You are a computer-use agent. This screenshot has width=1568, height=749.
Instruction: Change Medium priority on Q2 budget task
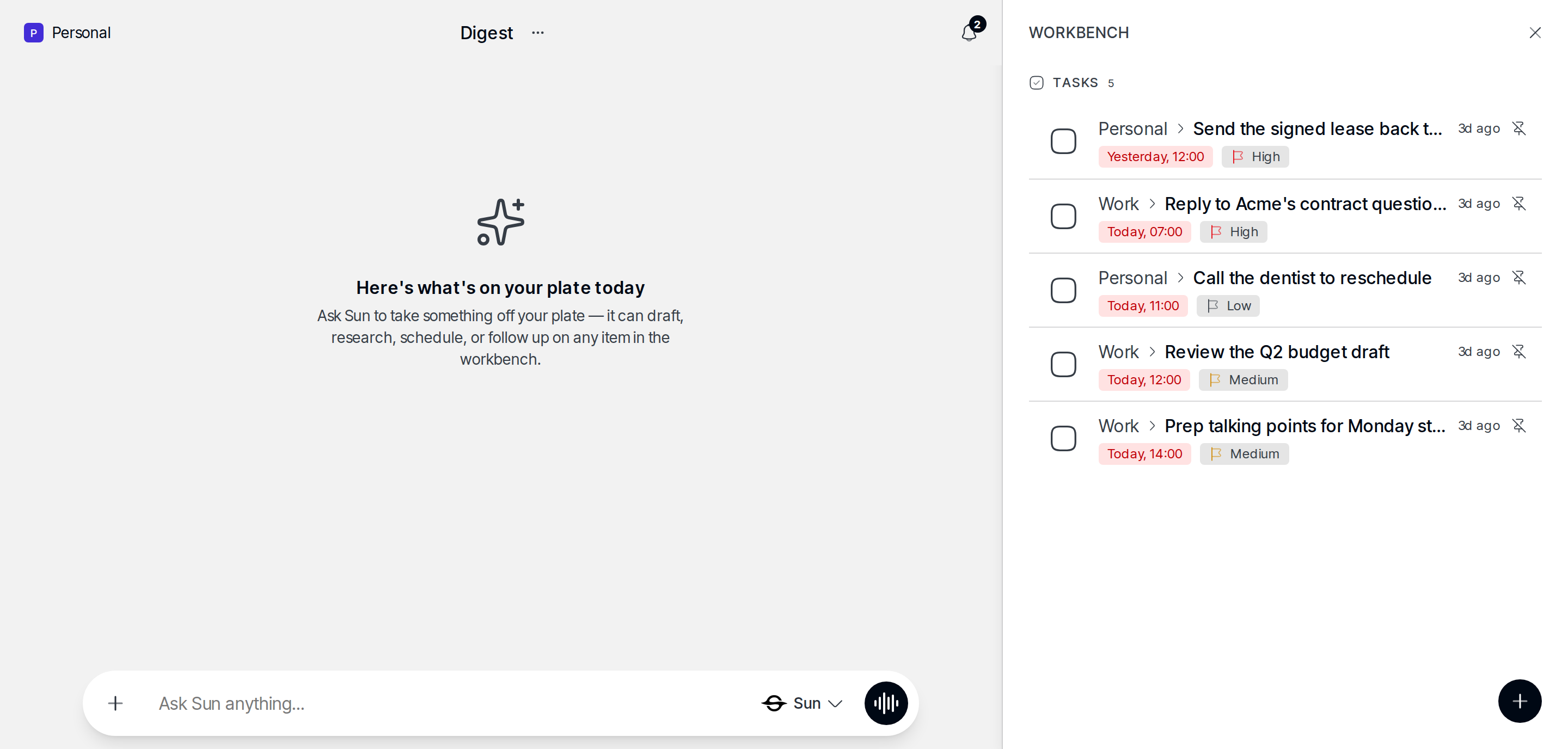(1243, 380)
